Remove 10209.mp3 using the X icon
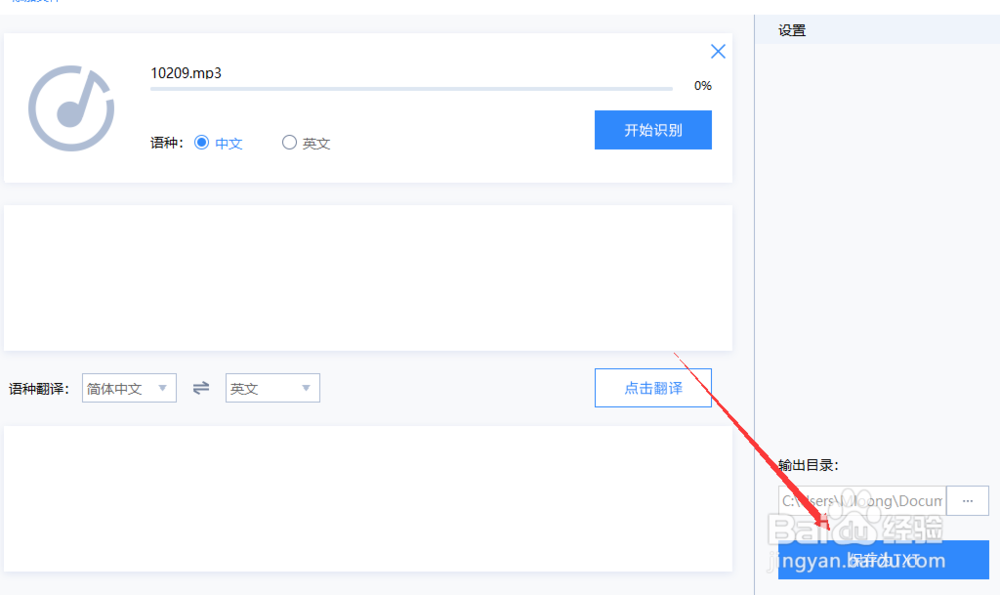Image resolution: width=1000 pixels, height=595 pixels. click(718, 50)
